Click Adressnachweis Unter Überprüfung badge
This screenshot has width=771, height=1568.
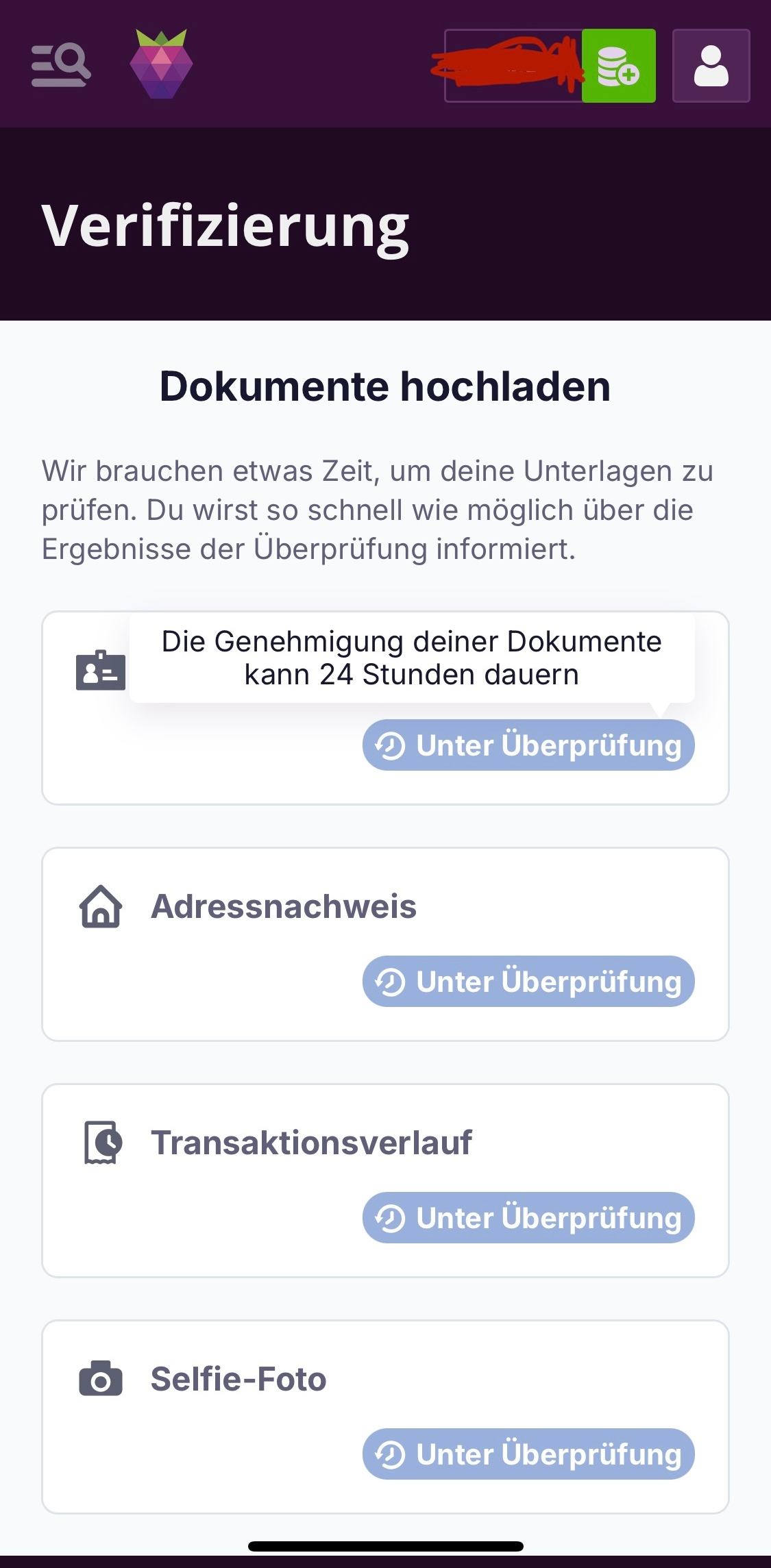pyautogui.click(x=528, y=982)
